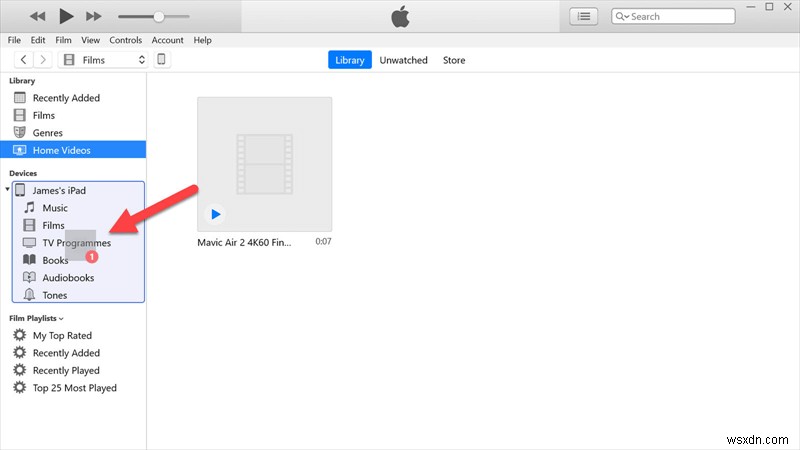Maximize the iTunes window
This screenshot has height=450, width=800.
pyautogui.click(x=769, y=7)
